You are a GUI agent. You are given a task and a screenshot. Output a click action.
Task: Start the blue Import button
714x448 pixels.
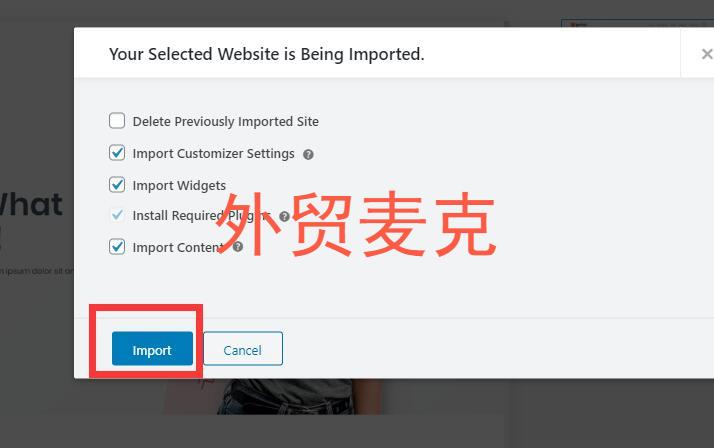pos(153,348)
